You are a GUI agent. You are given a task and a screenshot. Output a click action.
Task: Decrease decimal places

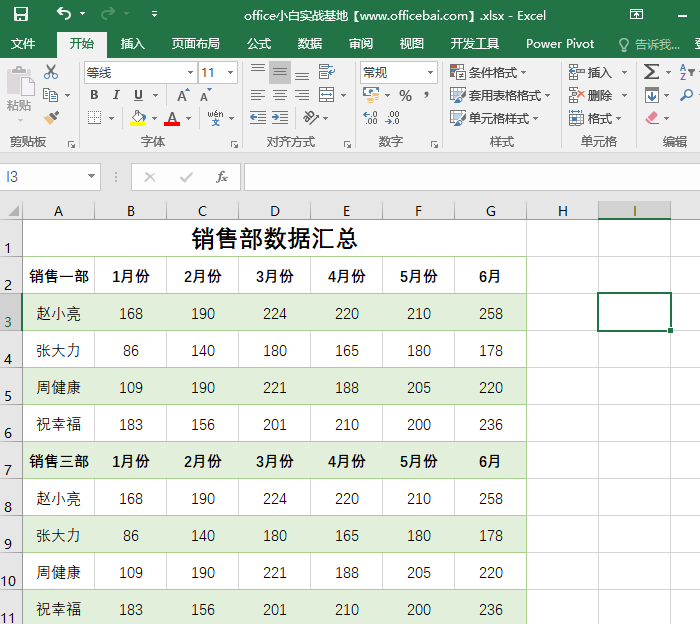(392, 118)
